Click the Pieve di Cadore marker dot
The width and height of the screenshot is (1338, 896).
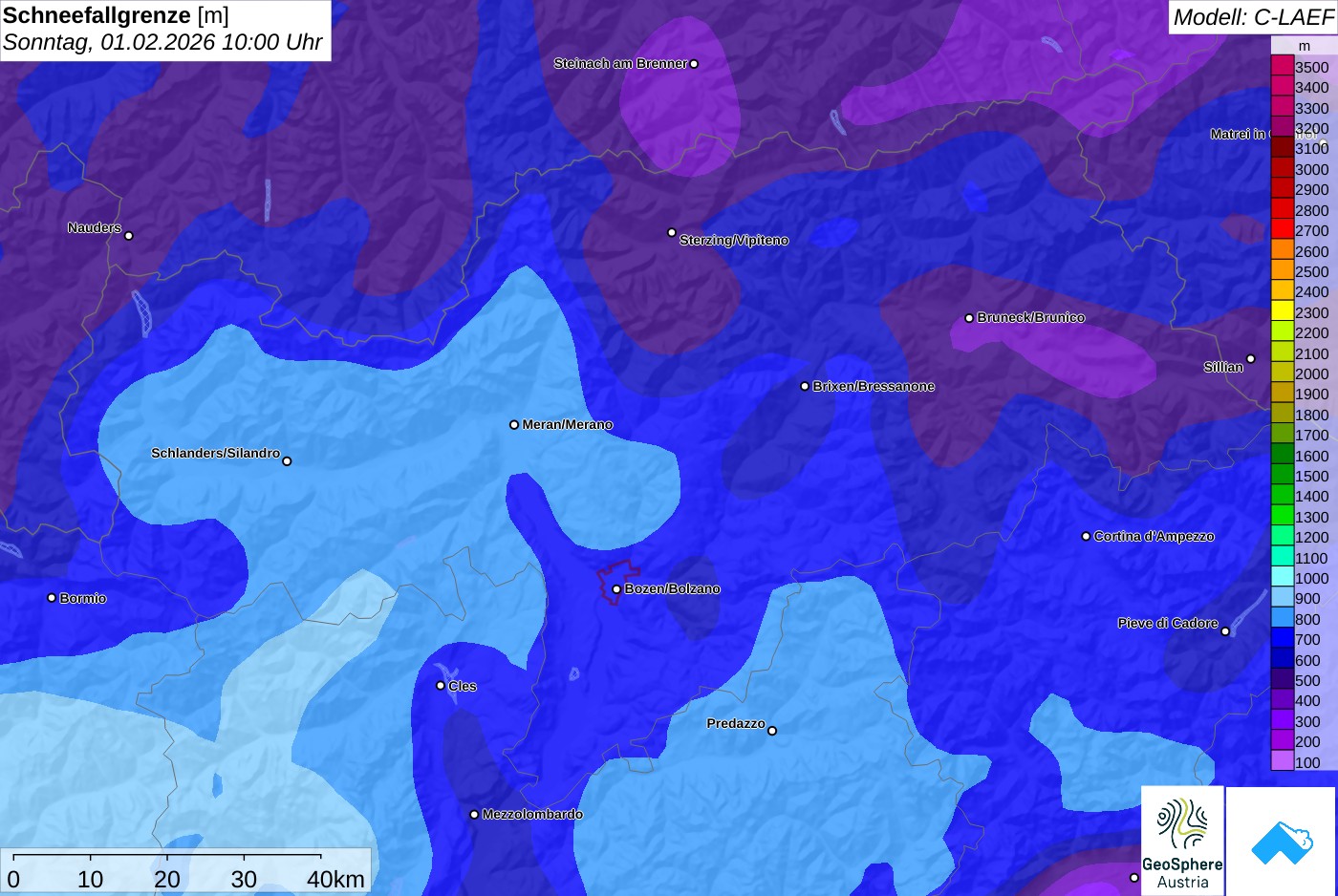point(1225,631)
